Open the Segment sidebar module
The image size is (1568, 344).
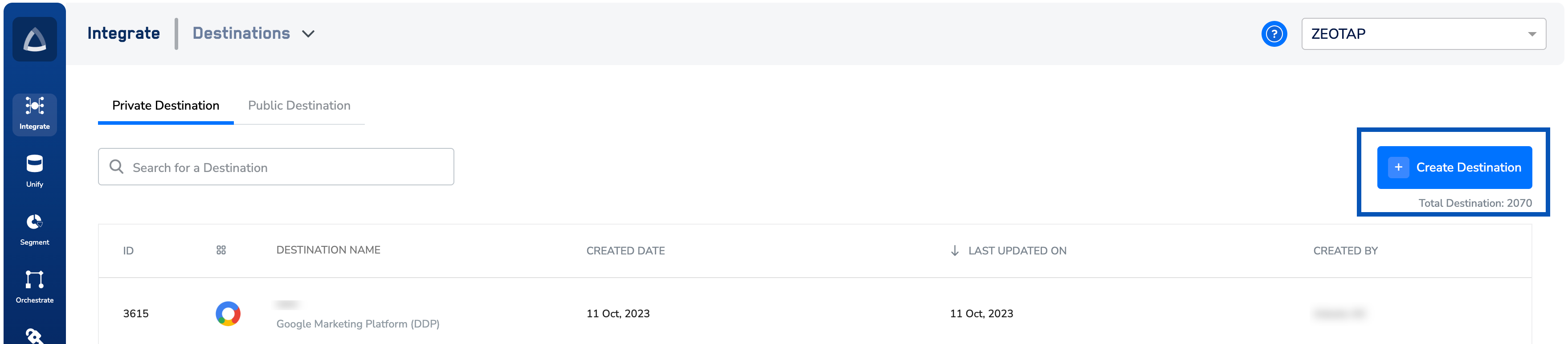point(35,229)
